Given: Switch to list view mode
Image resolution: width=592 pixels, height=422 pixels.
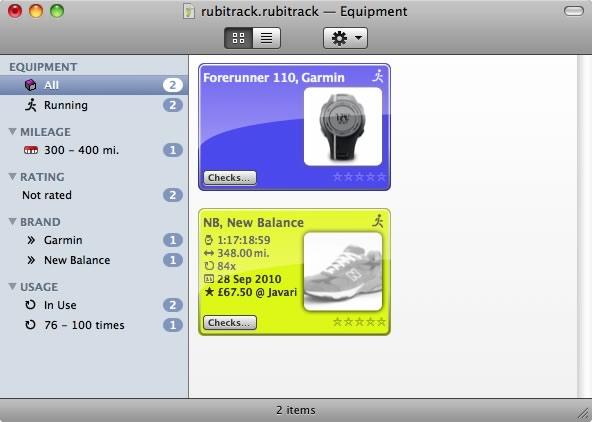Looking at the screenshot, I should point(267,38).
